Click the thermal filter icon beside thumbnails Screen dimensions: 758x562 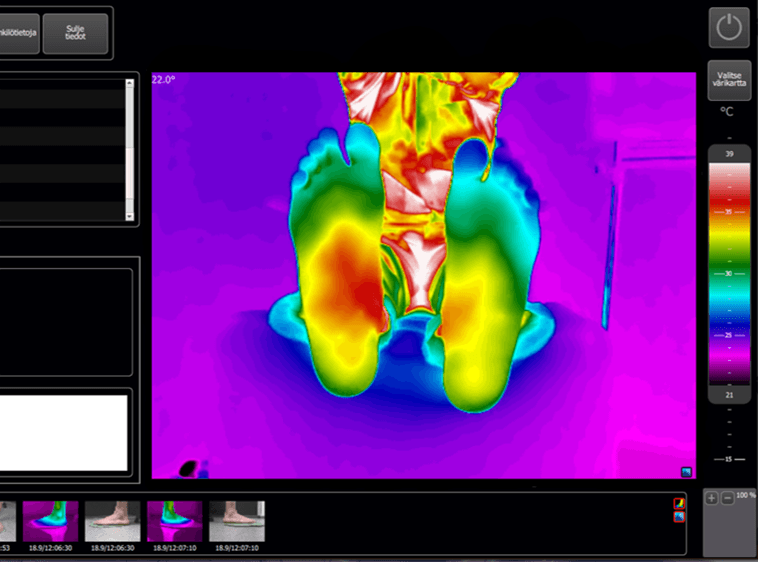(680, 503)
